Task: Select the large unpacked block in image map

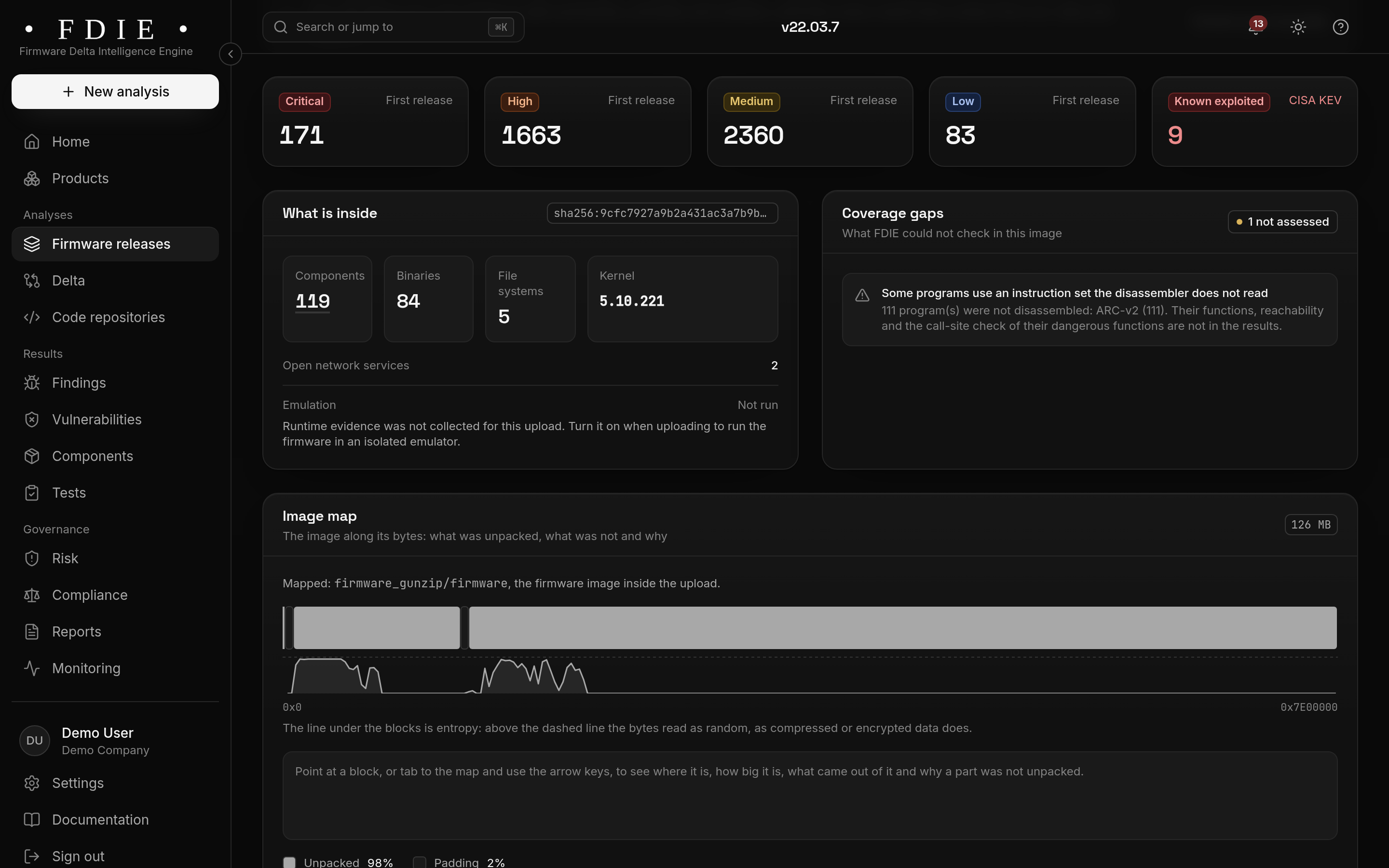Action: tap(903, 627)
